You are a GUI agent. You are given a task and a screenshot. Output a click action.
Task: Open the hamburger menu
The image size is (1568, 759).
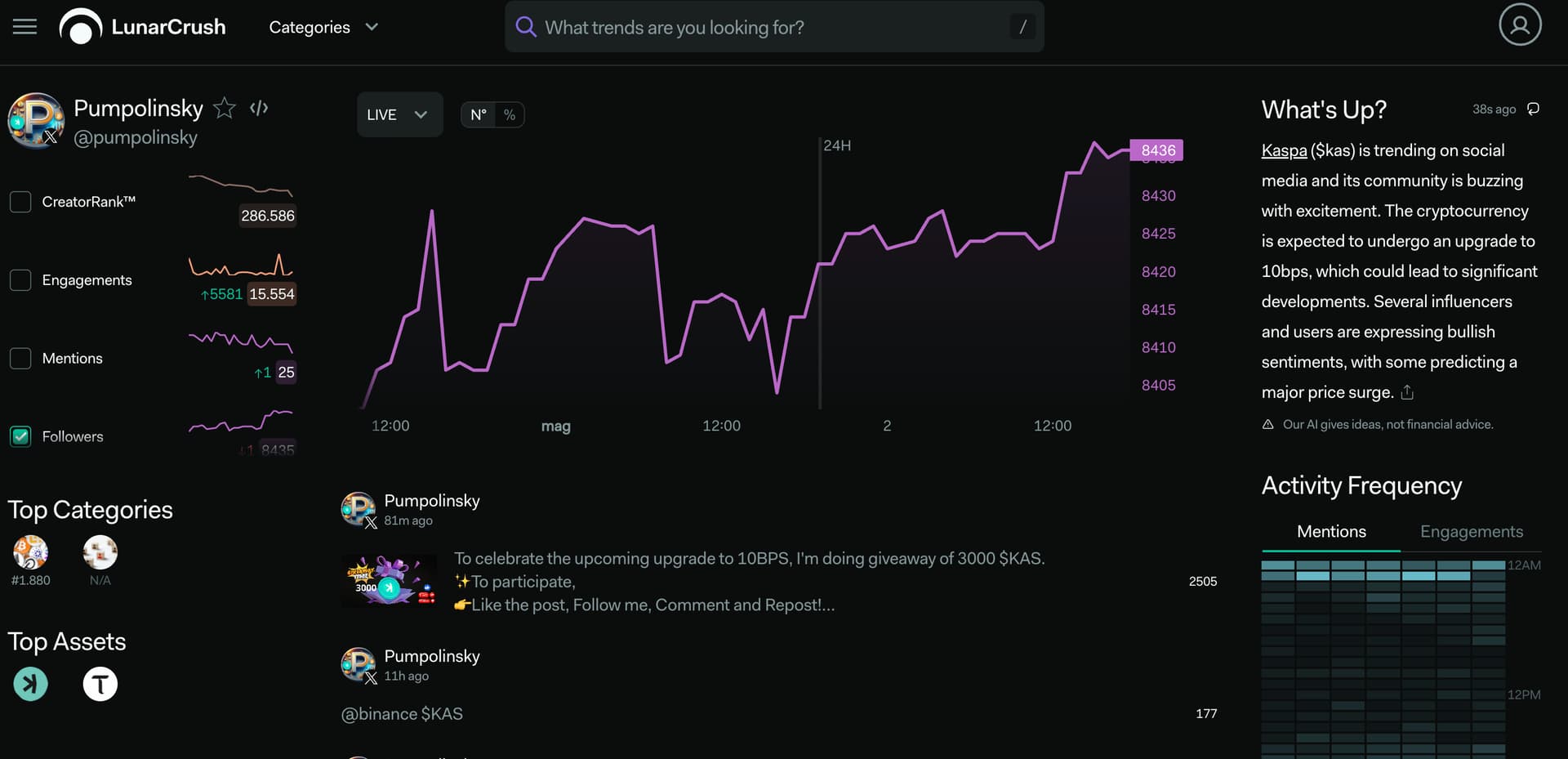point(25,27)
